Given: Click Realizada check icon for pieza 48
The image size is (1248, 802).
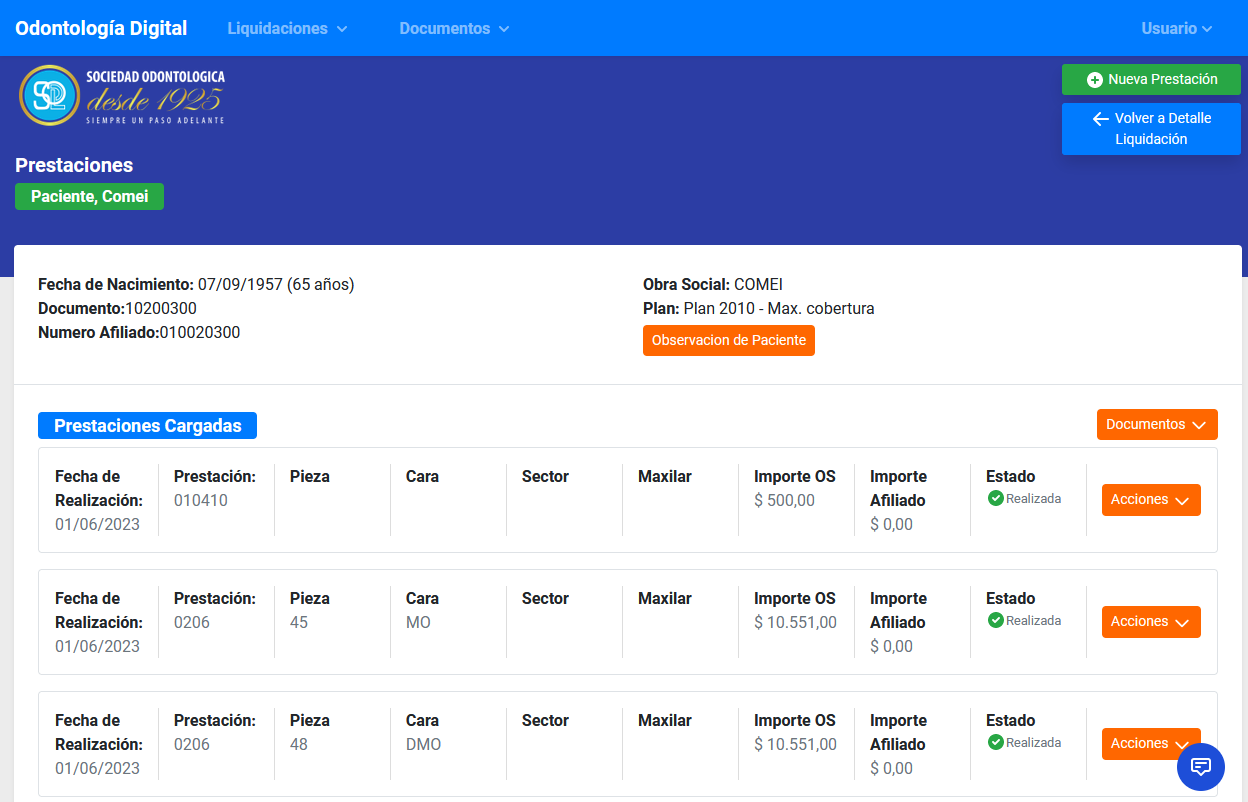Looking at the screenshot, I should pyautogui.click(x=995, y=743).
